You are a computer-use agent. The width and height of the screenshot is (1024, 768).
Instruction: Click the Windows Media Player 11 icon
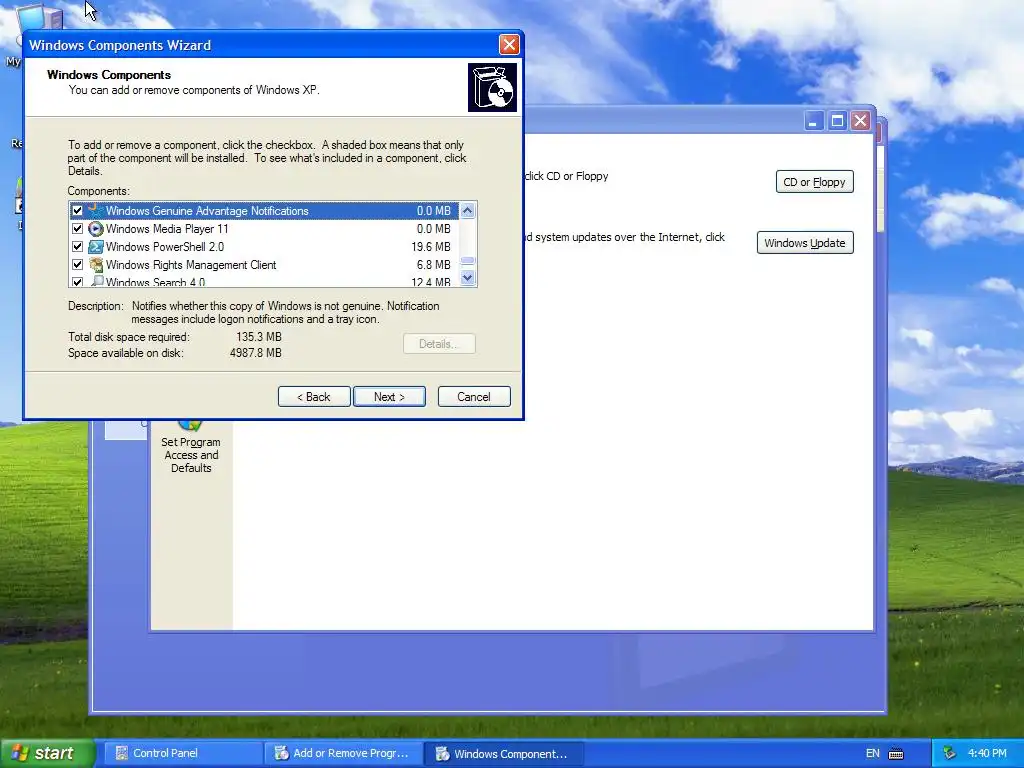(96, 229)
